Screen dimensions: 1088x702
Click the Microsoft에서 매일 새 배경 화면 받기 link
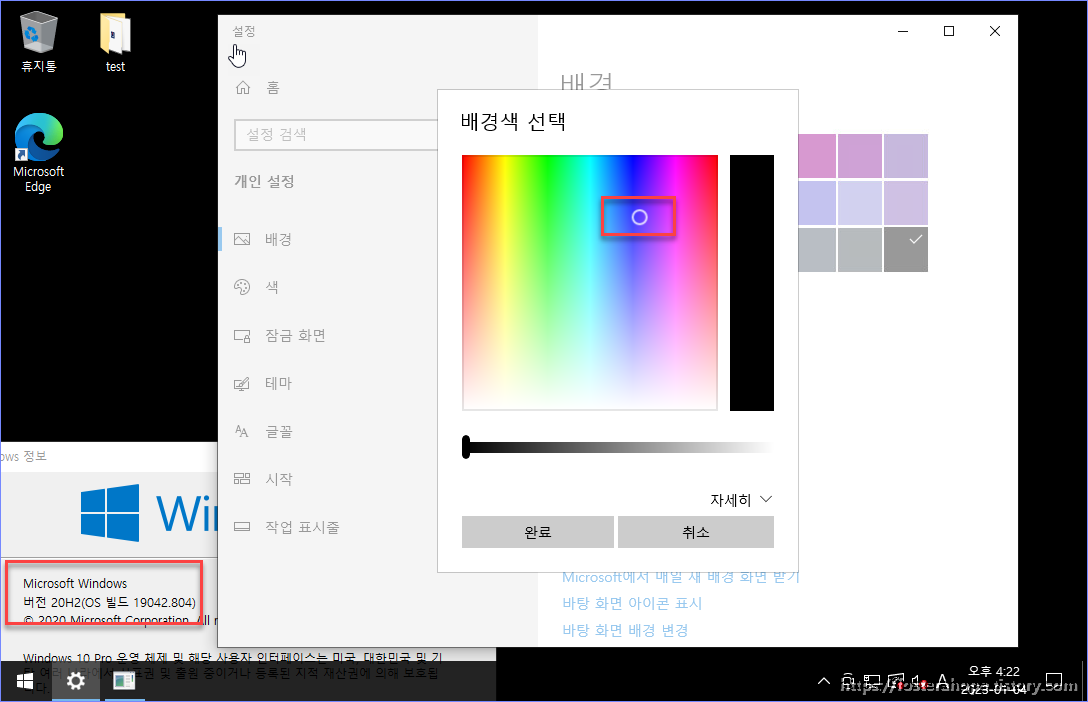tap(681, 577)
